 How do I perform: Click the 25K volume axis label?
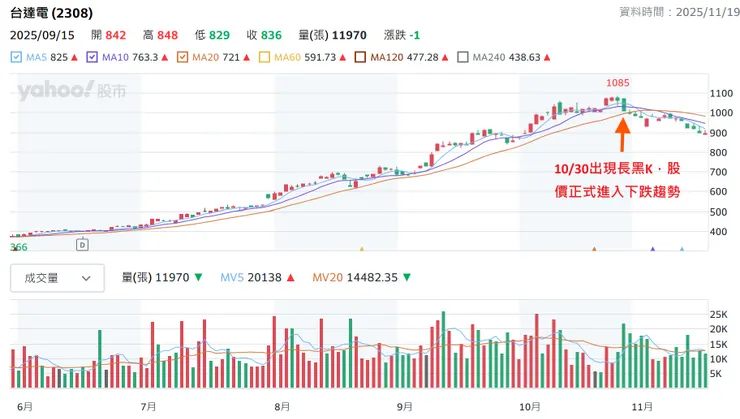click(719, 314)
